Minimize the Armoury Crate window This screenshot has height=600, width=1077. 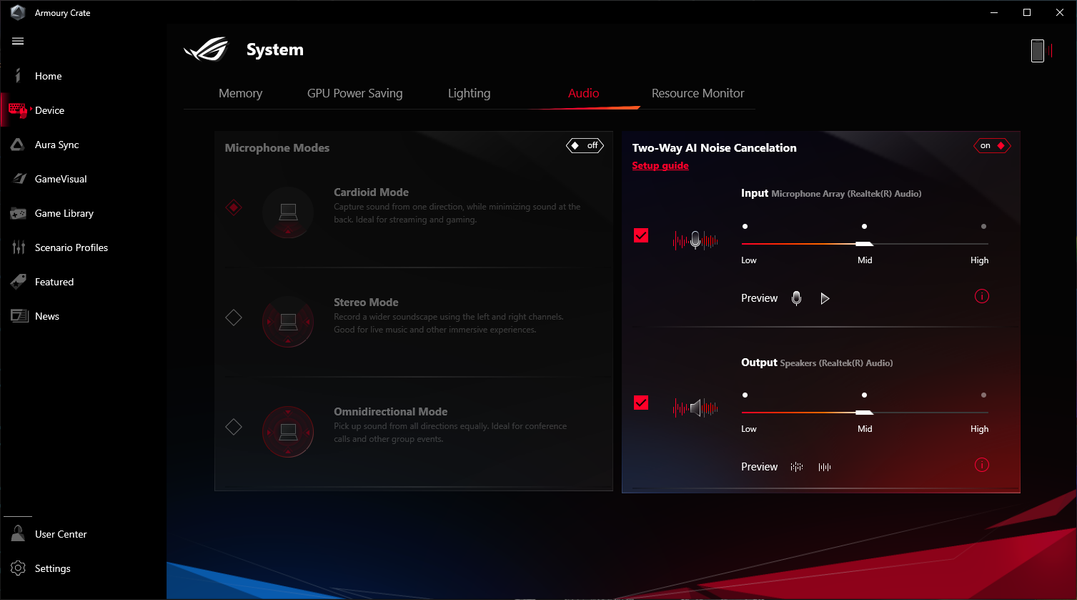(994, 12)
